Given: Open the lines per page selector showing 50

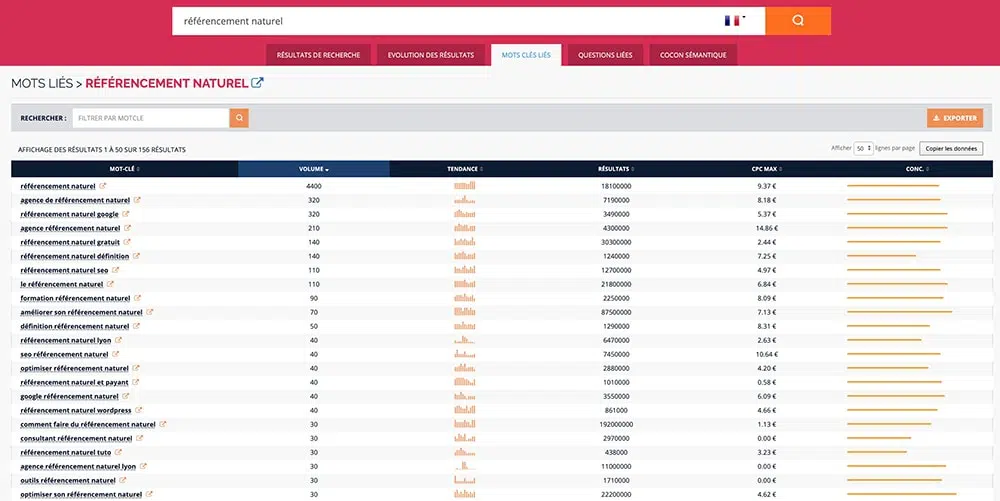Looking at the screenshot, I should click(x=864, y=149).
